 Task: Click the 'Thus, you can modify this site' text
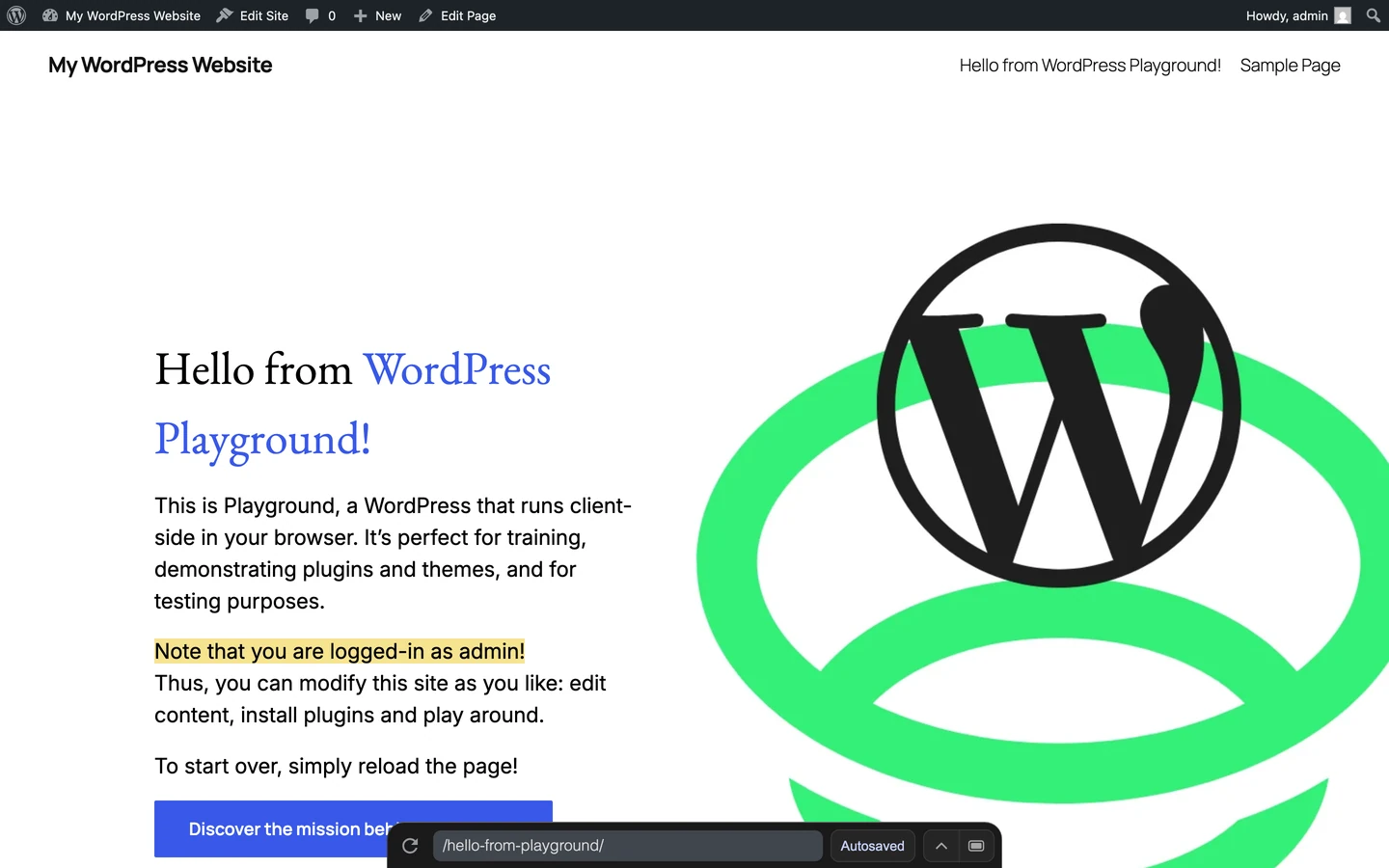point(380,699)
